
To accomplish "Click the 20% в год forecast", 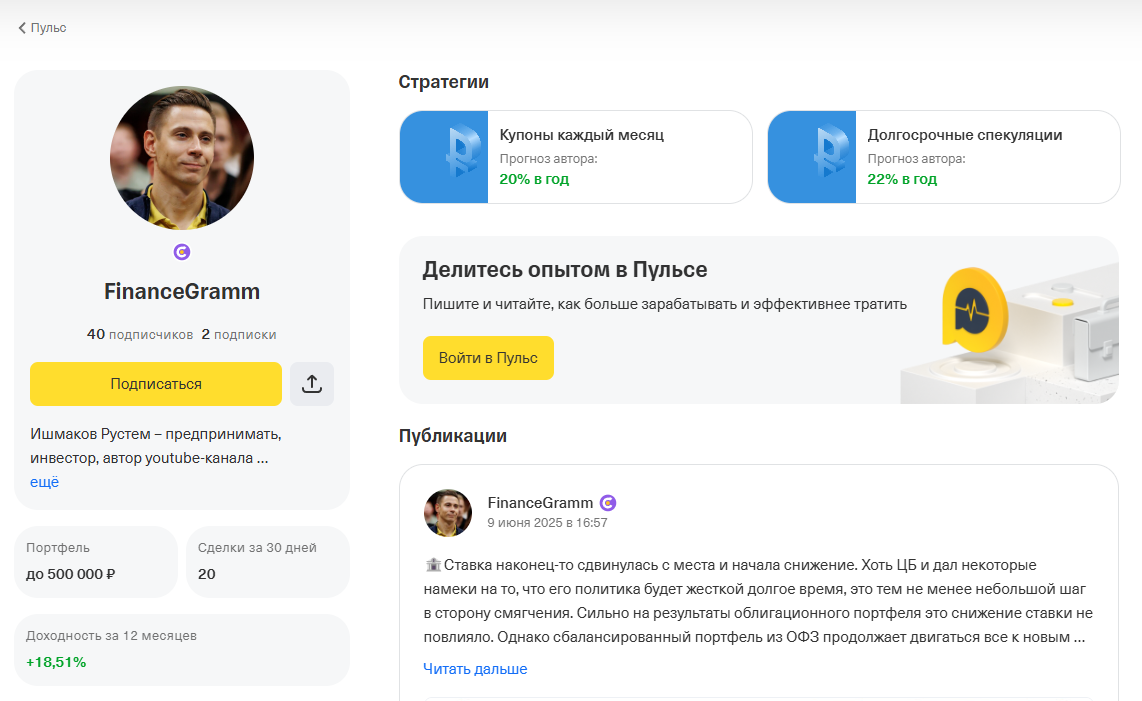I will [534, 179].
